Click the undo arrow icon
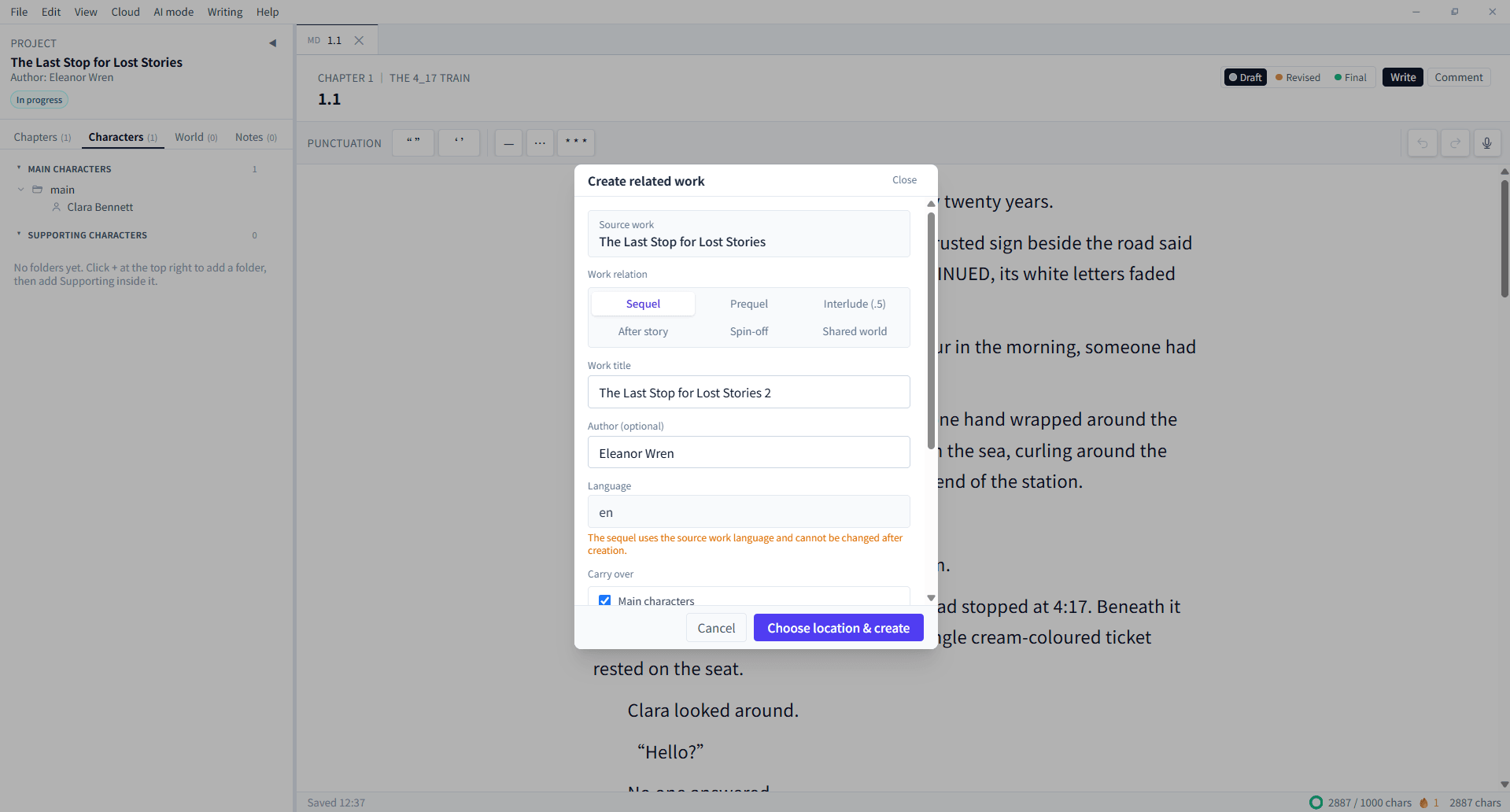The width and height of the screenshot is (1510, 812). click(x=1422, y=143)
